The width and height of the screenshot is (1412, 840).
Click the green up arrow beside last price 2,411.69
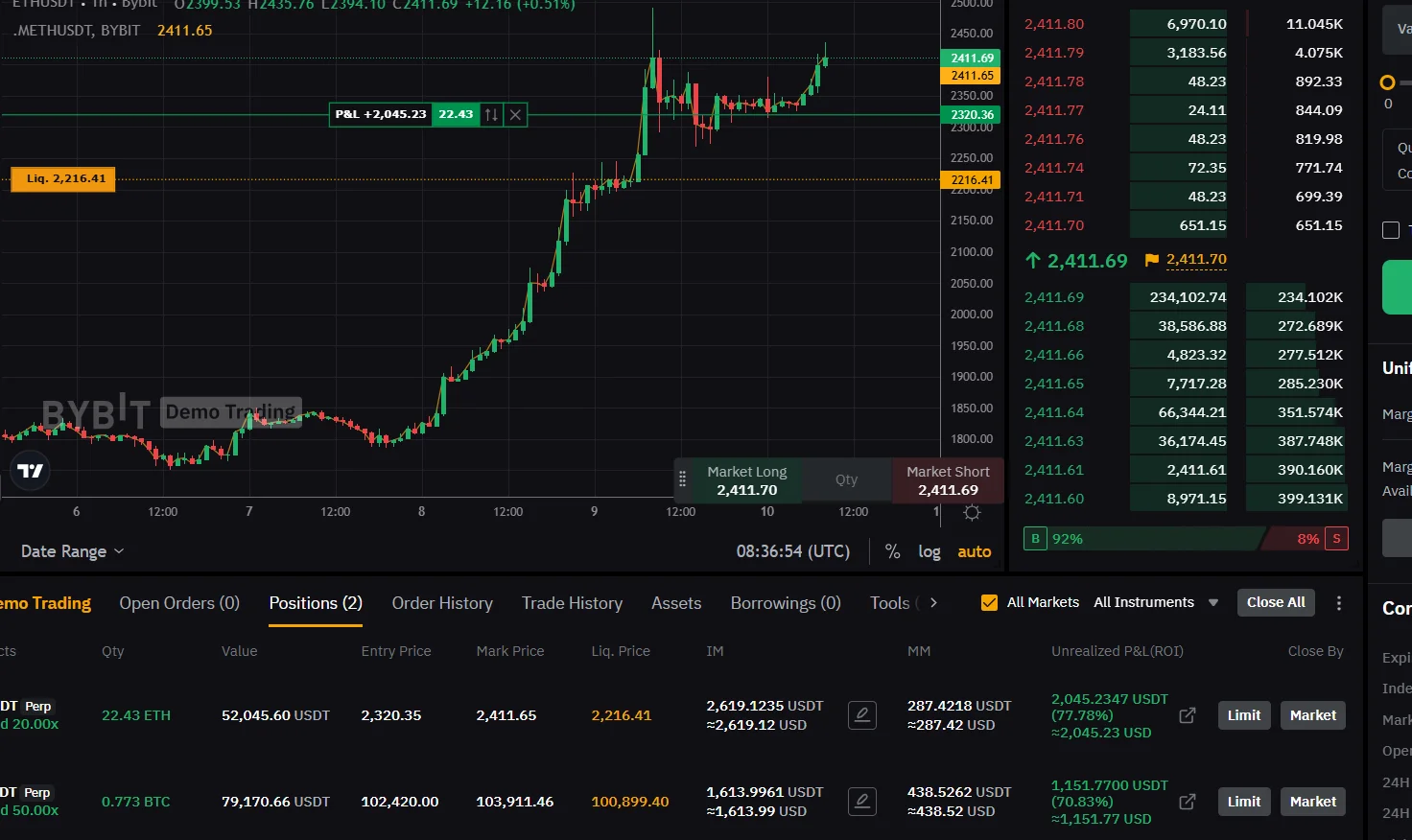point(1033,260)
